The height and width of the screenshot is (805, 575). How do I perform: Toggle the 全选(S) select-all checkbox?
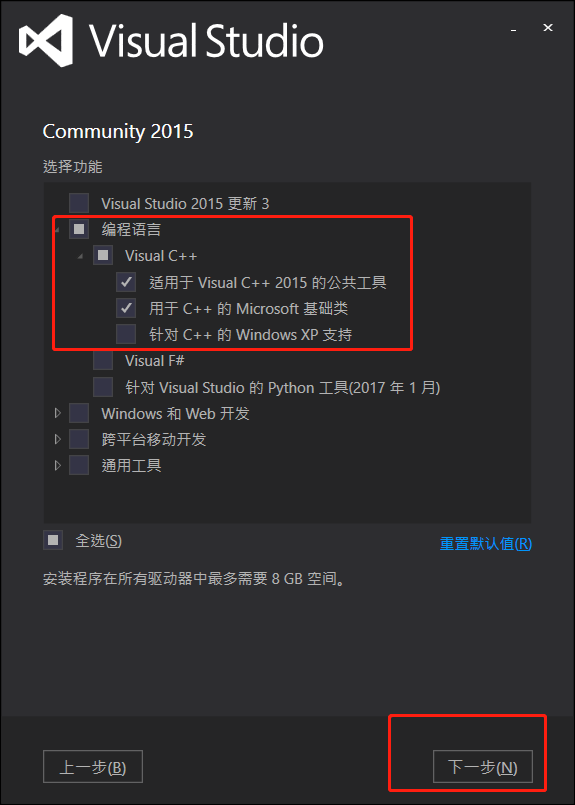53,540
